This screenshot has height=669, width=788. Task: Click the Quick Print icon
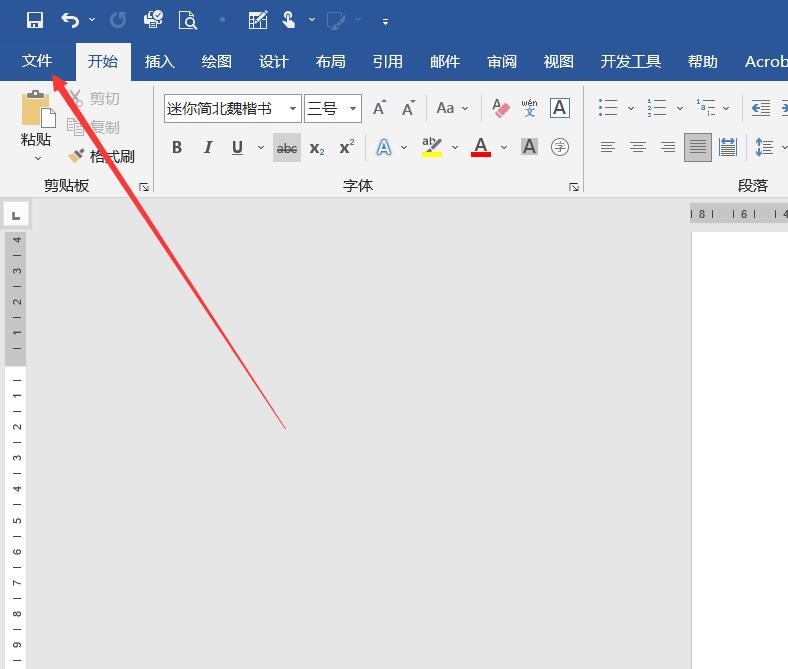pos(153,20)
